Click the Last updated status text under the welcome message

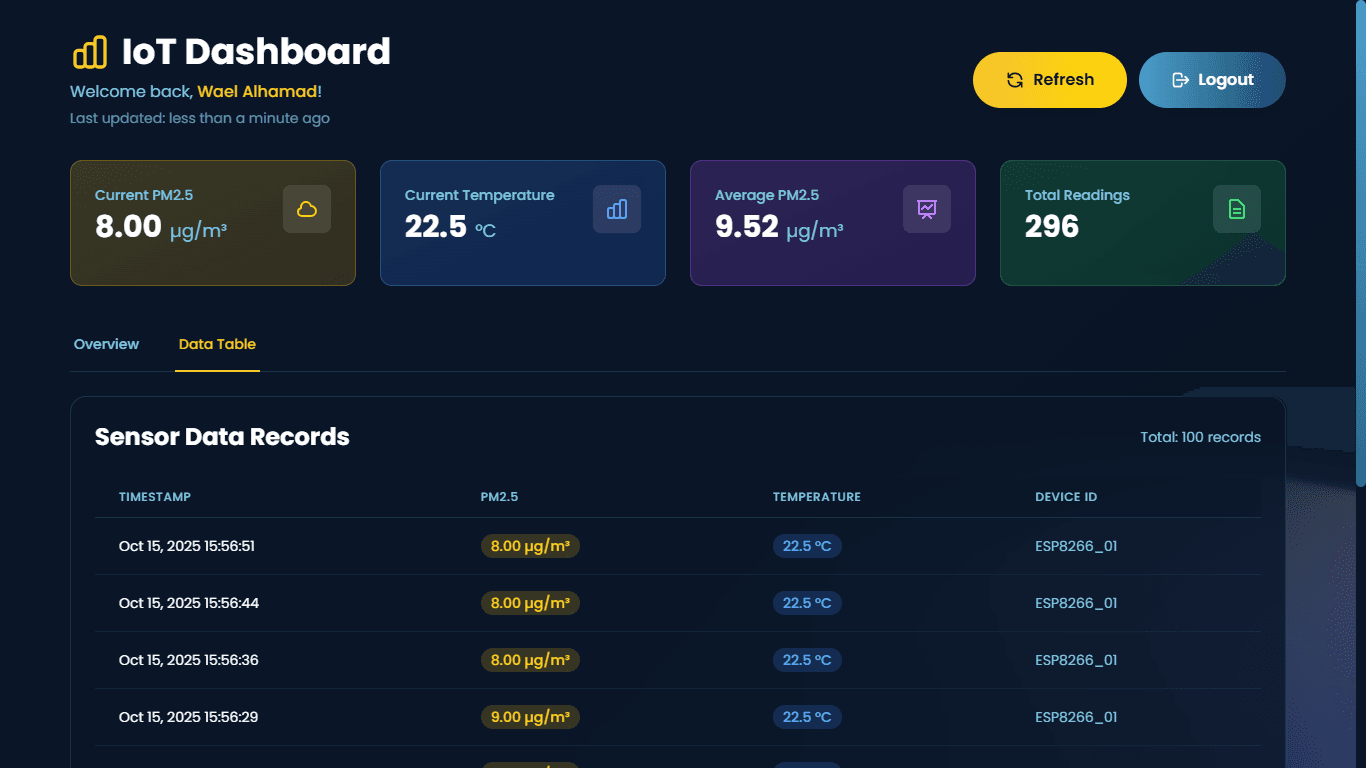tap(199, 118)
